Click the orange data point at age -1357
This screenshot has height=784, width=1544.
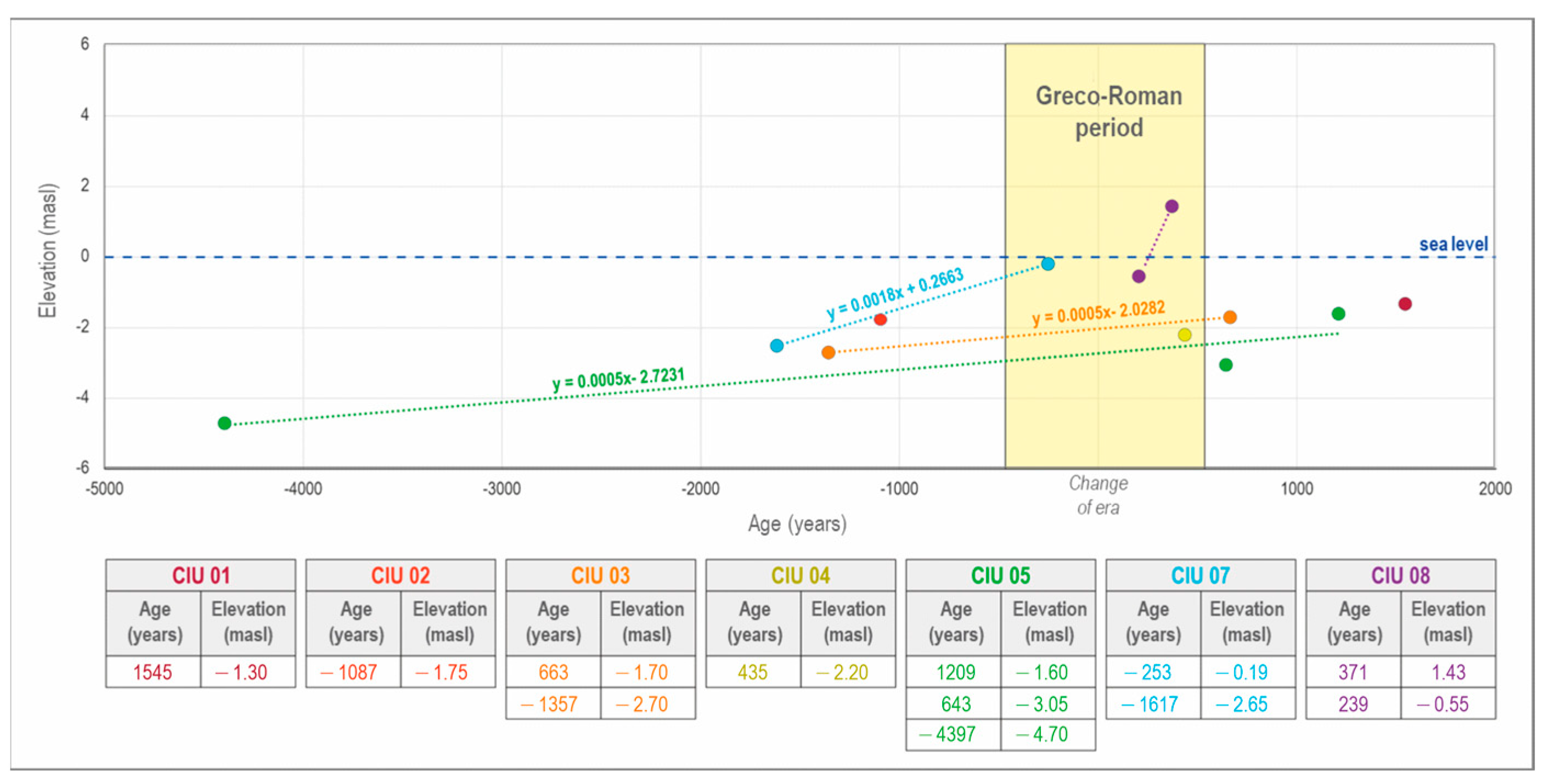[829, 352]
